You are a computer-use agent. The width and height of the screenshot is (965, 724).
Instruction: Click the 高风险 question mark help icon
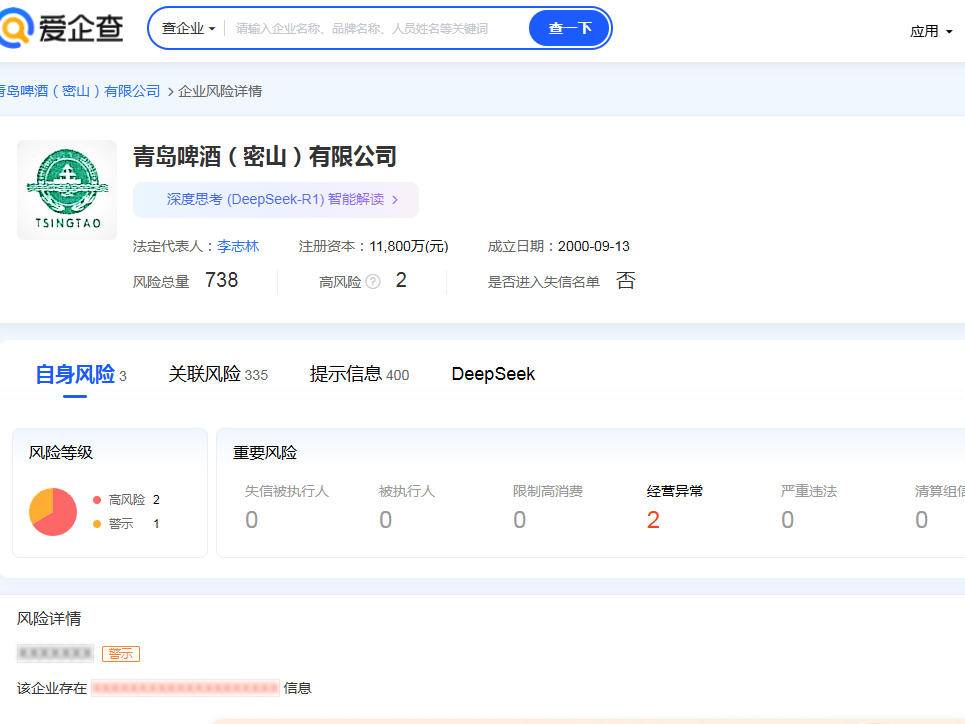[x=373, y=282]
